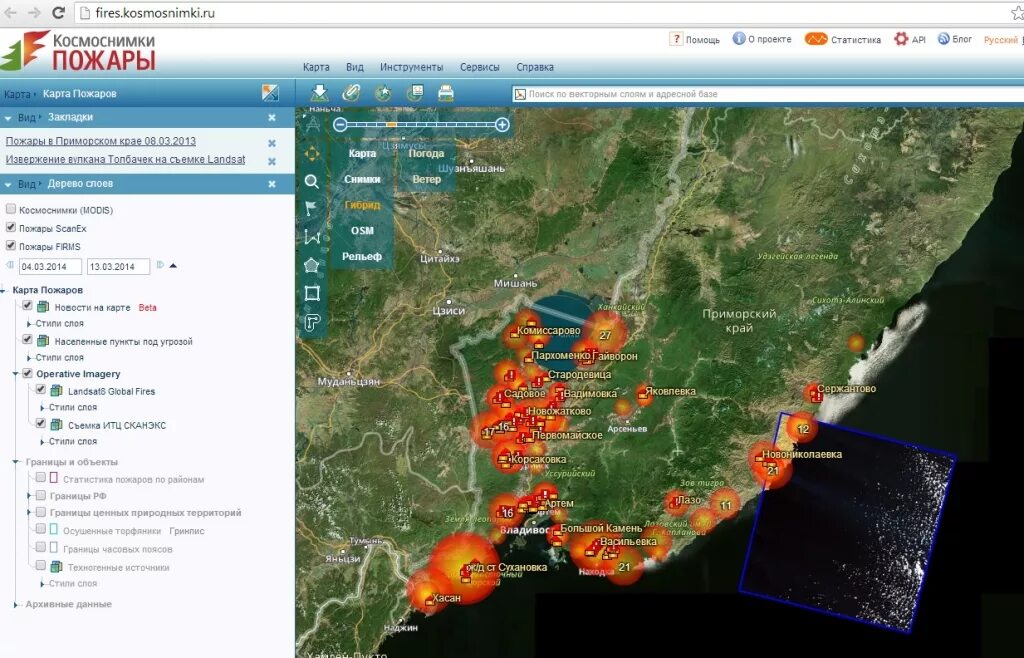Close the Закладки panel with its X

tap(272, 118)
